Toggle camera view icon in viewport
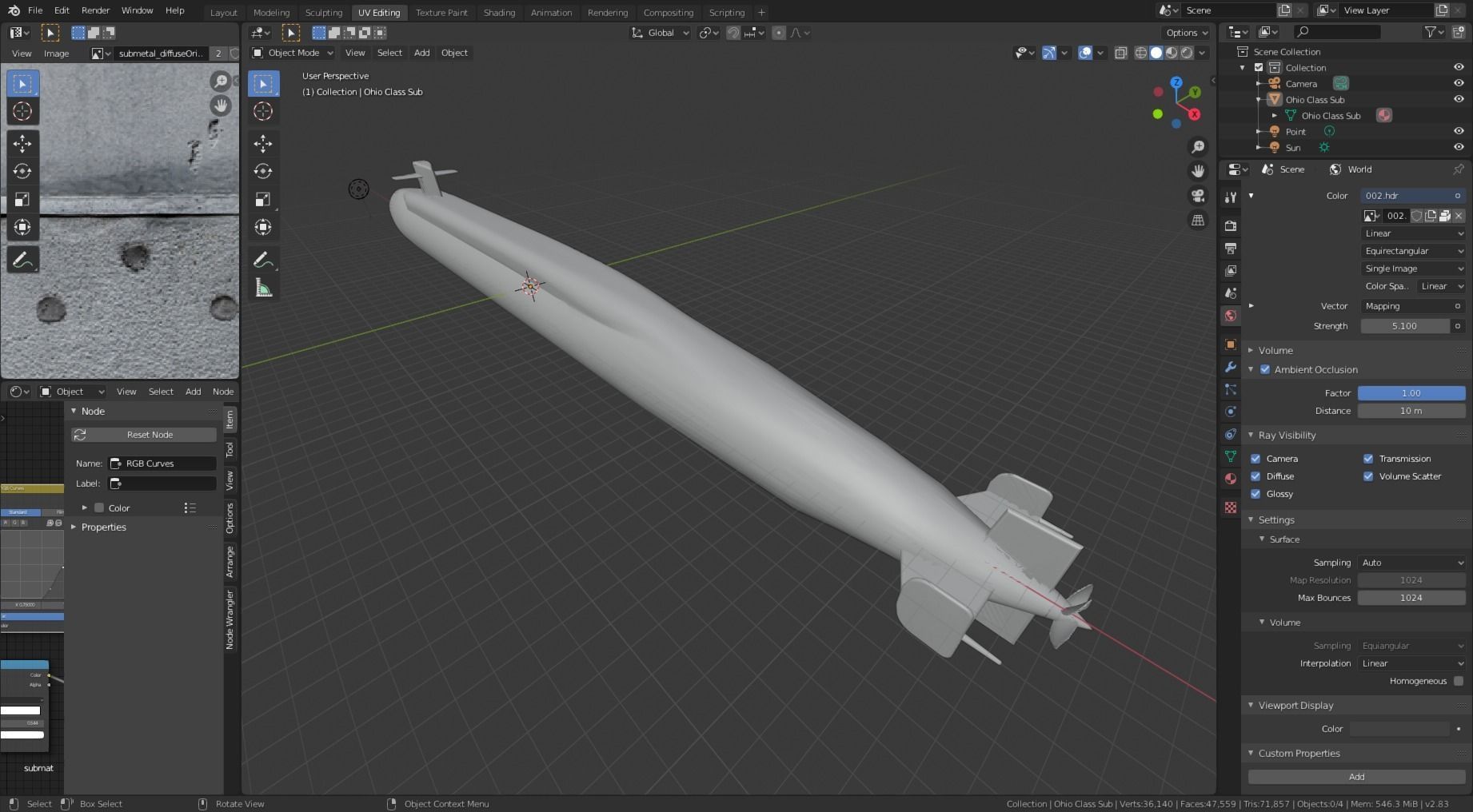This screenshot has height=812, width=1473. [1198, 196]
